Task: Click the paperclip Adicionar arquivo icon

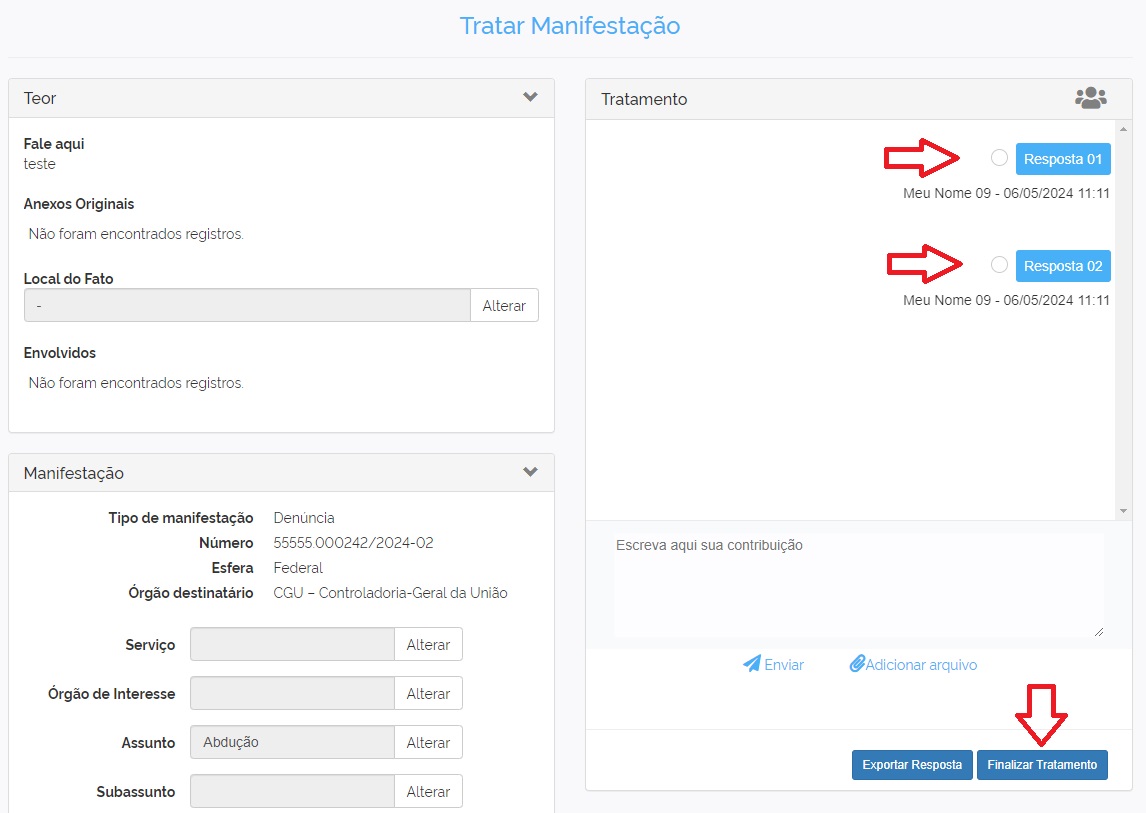Action: click(x=857, y=664)
